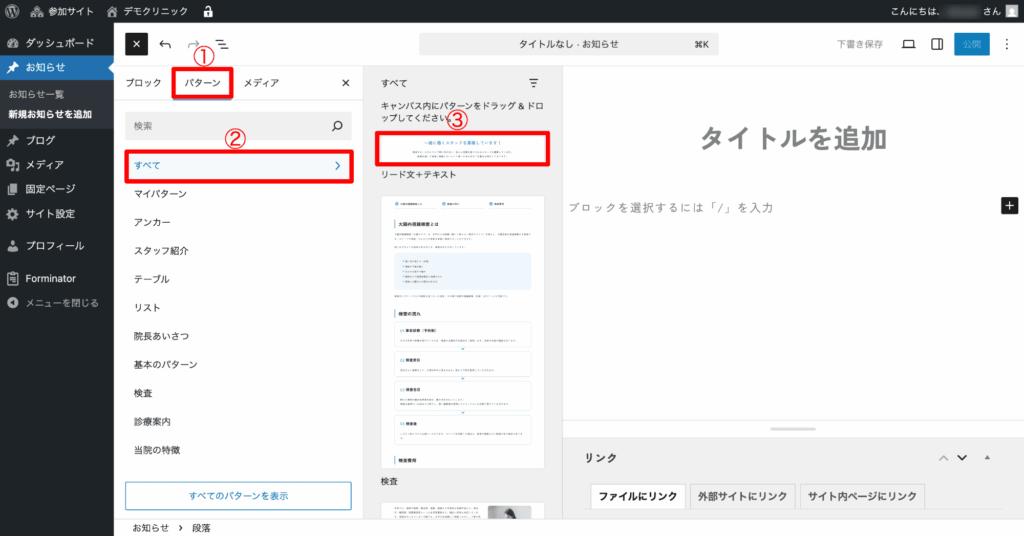Switch to the メディア tab
This screenshot has width=1024, height=536.
pyautogui.click(x=261, y=83)
